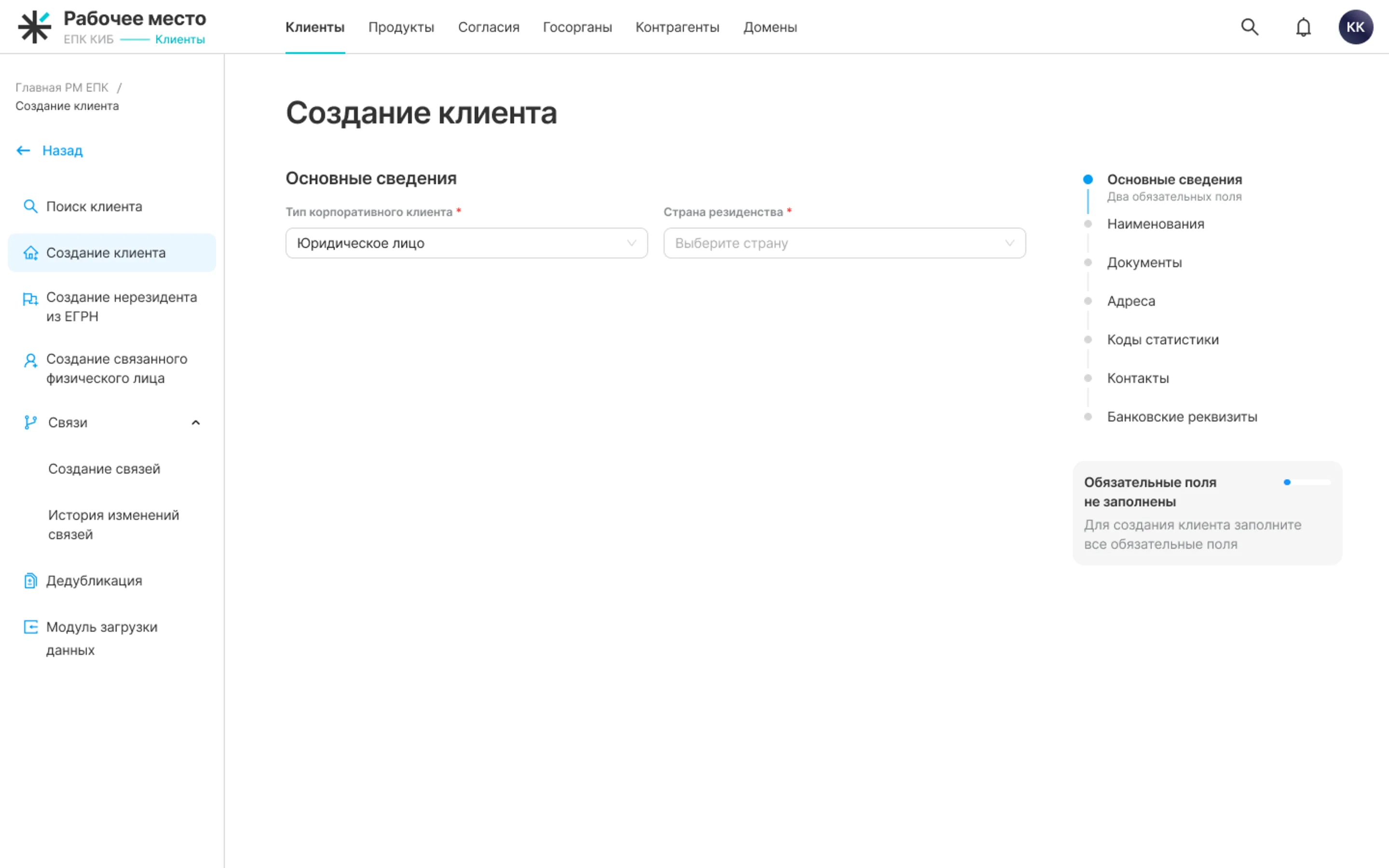Image resolution: width=1389 pixels, height=868 pixels.
Task: Jump to Банковские реквизиты step
Action: coord(1182,417)
